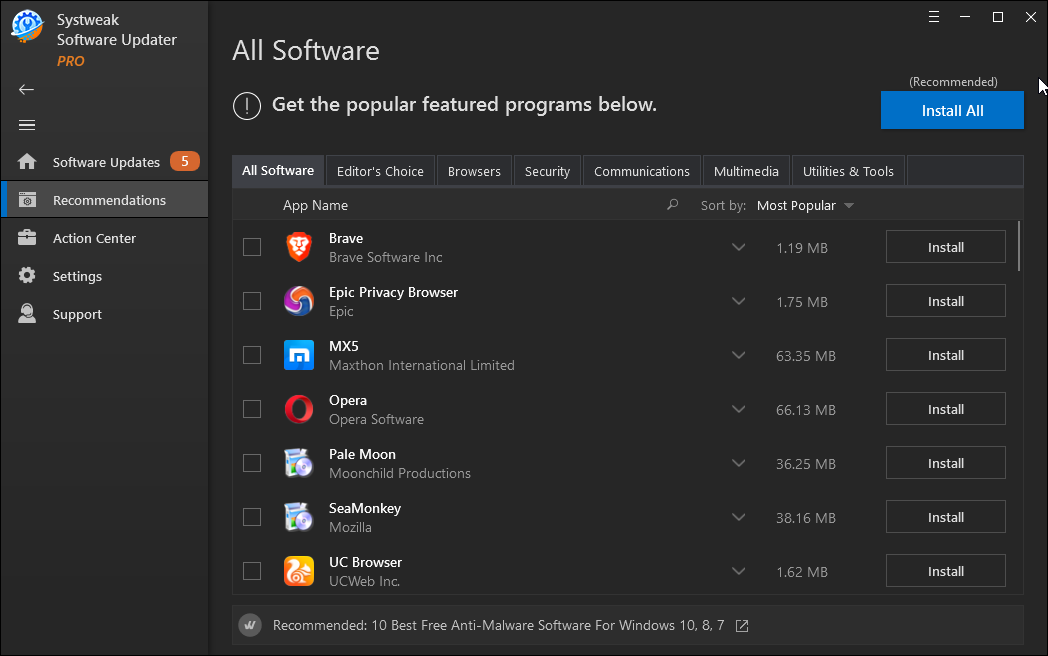The width and height of the screenshot is (1048, 656).
Task: Go to Recommendations section
Action: click(x=104, y=200)
